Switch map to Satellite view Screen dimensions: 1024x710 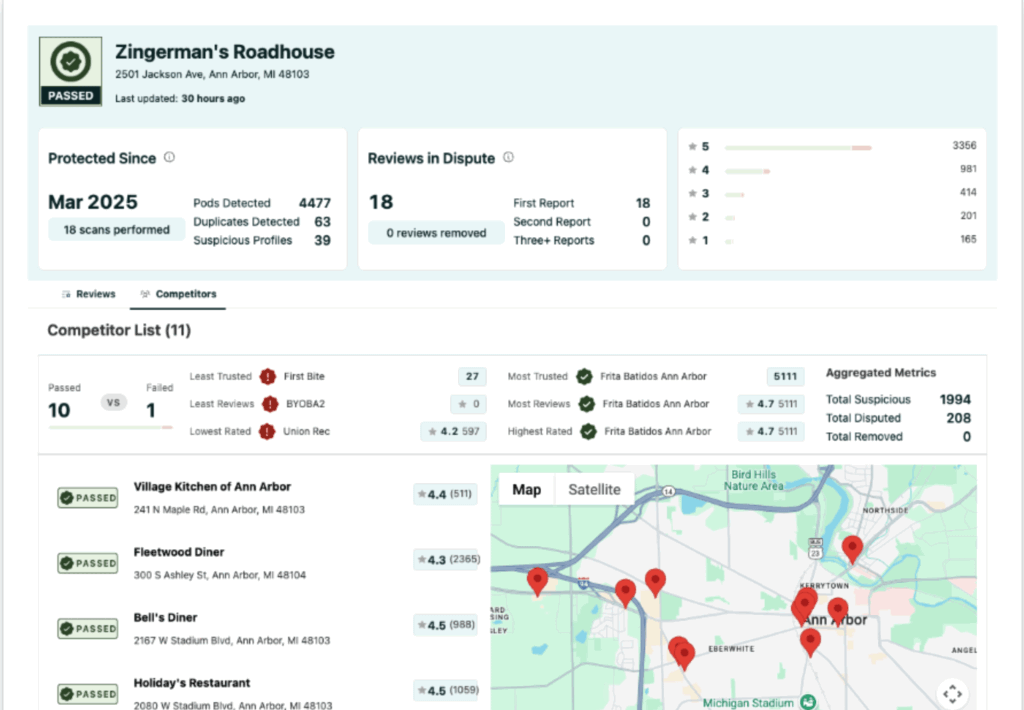(594, 490)
